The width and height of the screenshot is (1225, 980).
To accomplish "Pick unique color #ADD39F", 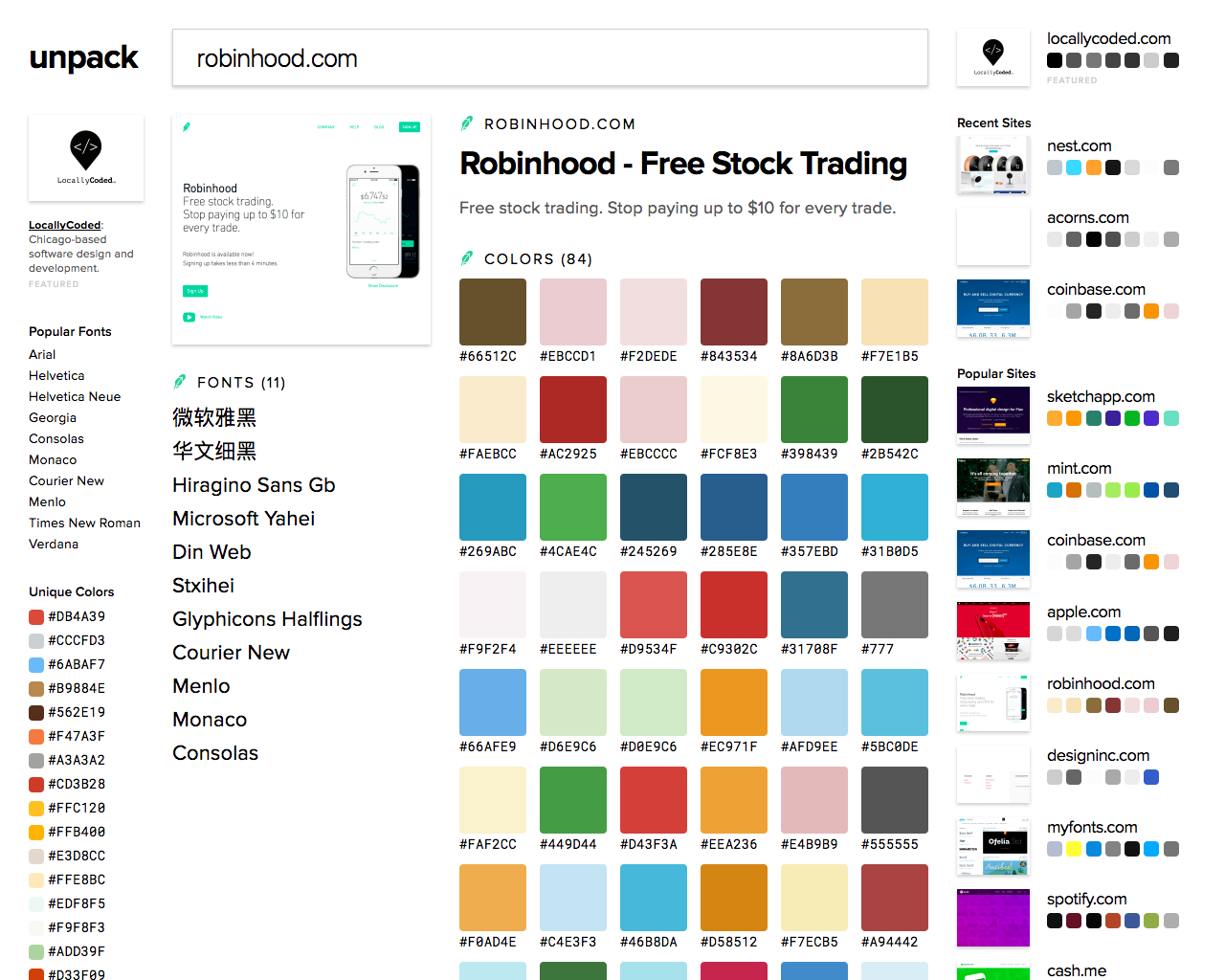I will tap(67, 951).
